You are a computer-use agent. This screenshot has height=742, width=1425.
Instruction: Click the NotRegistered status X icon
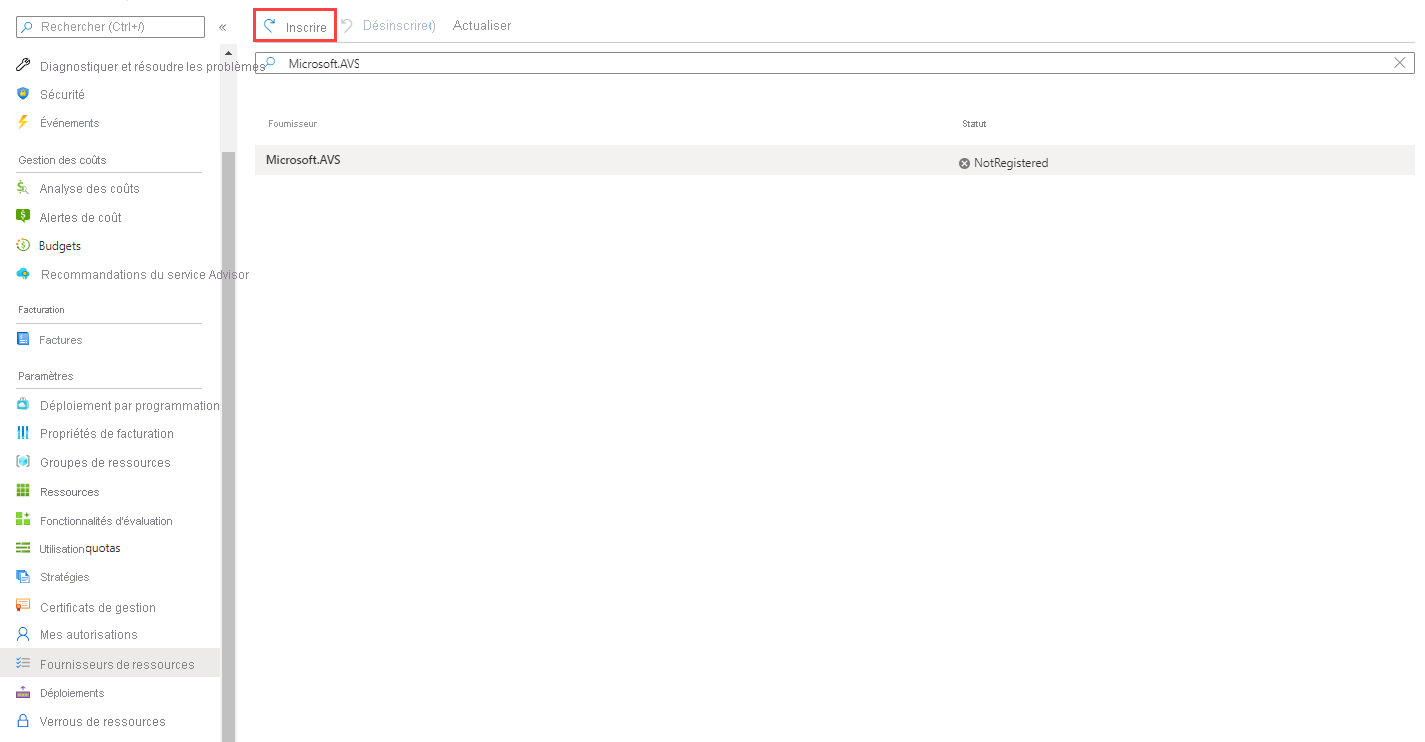[x=964, y=163]
